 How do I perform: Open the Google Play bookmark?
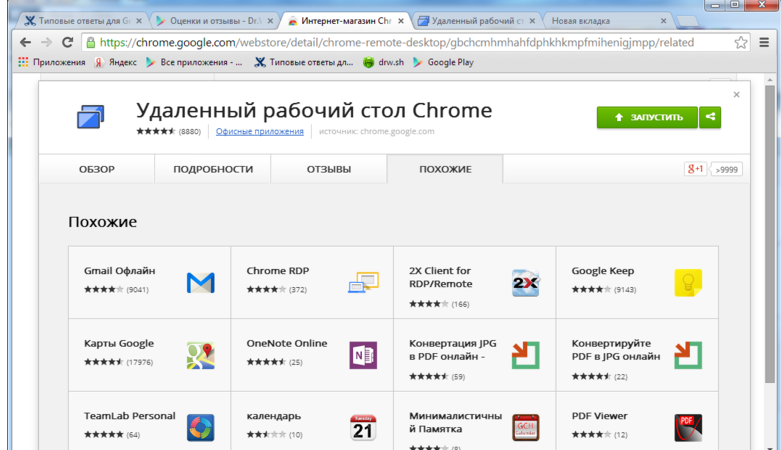(443, 62)
